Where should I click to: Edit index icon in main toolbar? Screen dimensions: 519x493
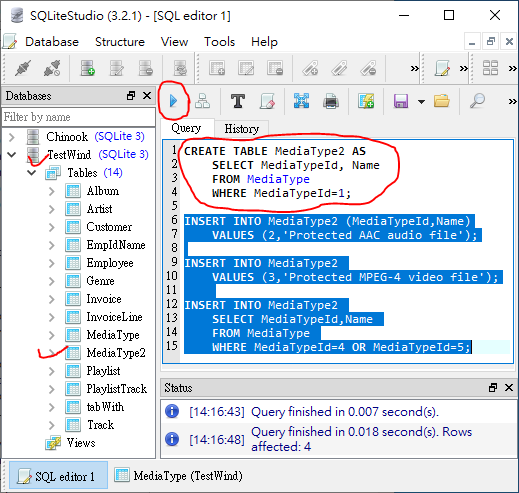339,68
